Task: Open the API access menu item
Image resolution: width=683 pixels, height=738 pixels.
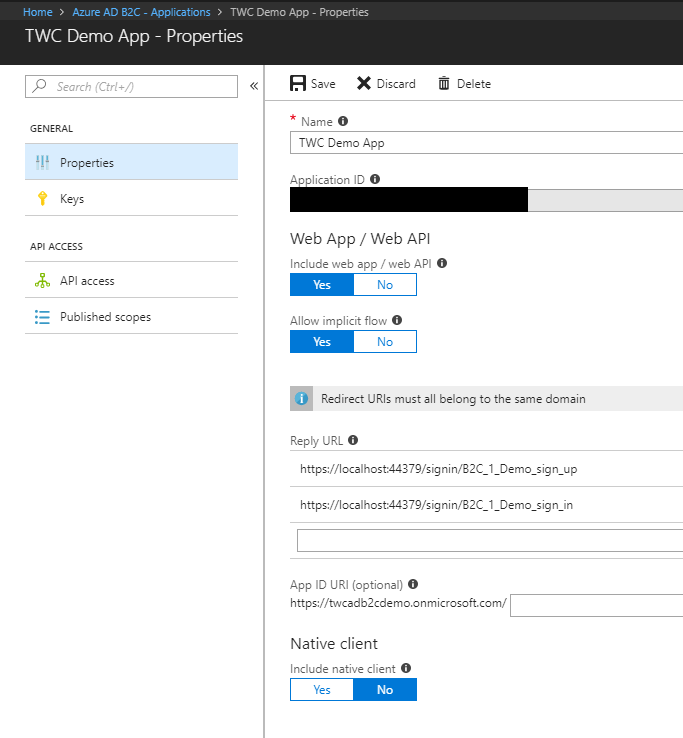Action: click(131, 280)
